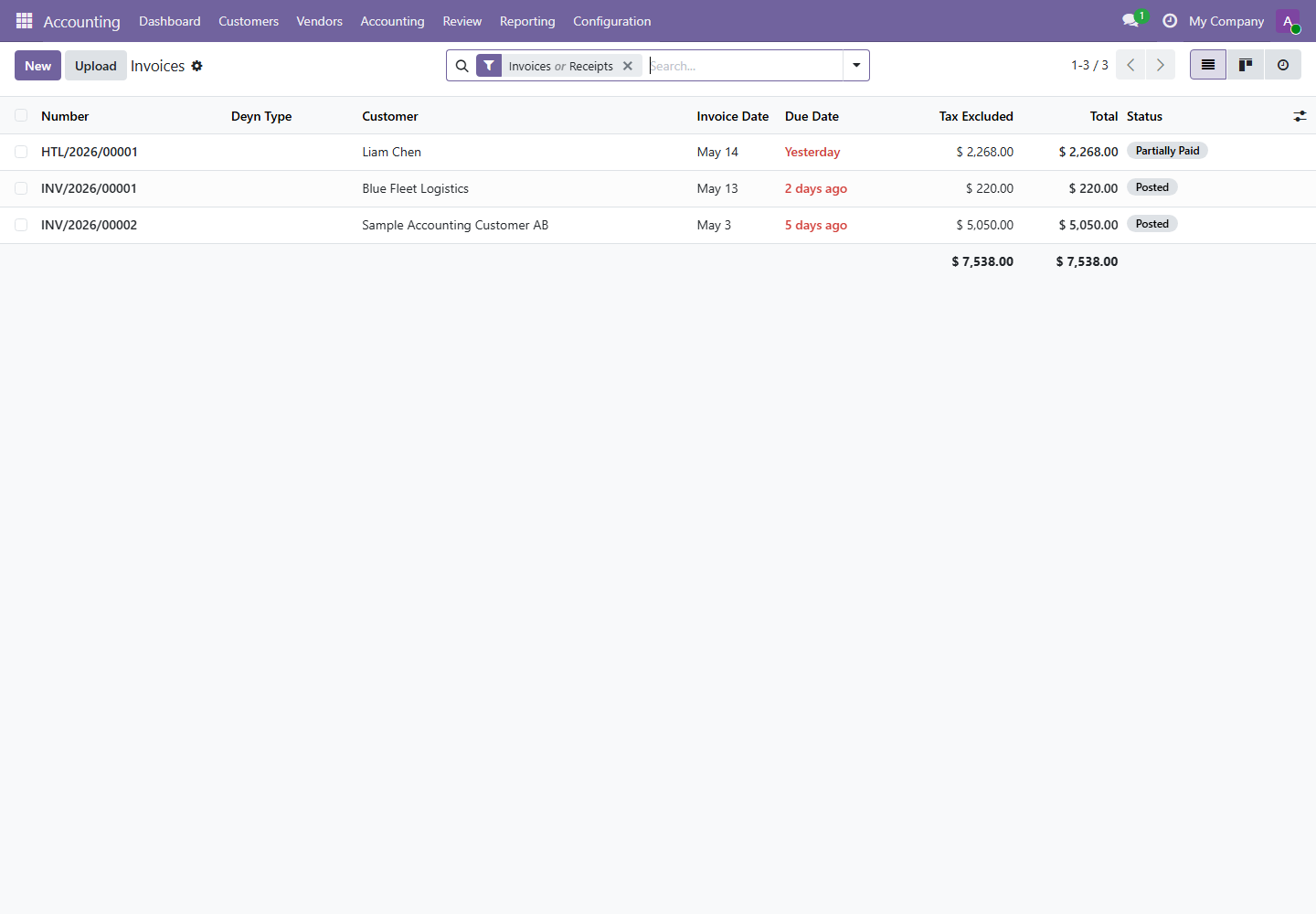Go to next page of records

1161,65
